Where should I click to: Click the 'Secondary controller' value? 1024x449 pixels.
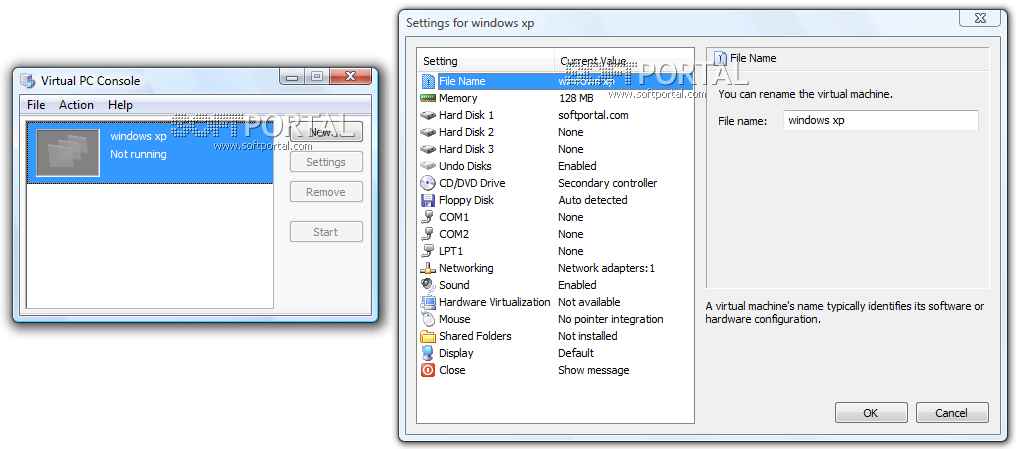pos(607,183)
